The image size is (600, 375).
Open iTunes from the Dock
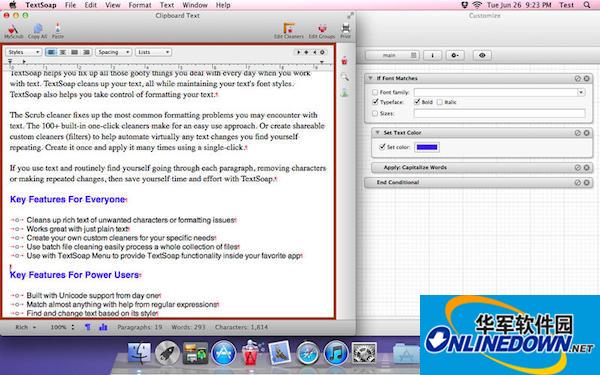336,352
